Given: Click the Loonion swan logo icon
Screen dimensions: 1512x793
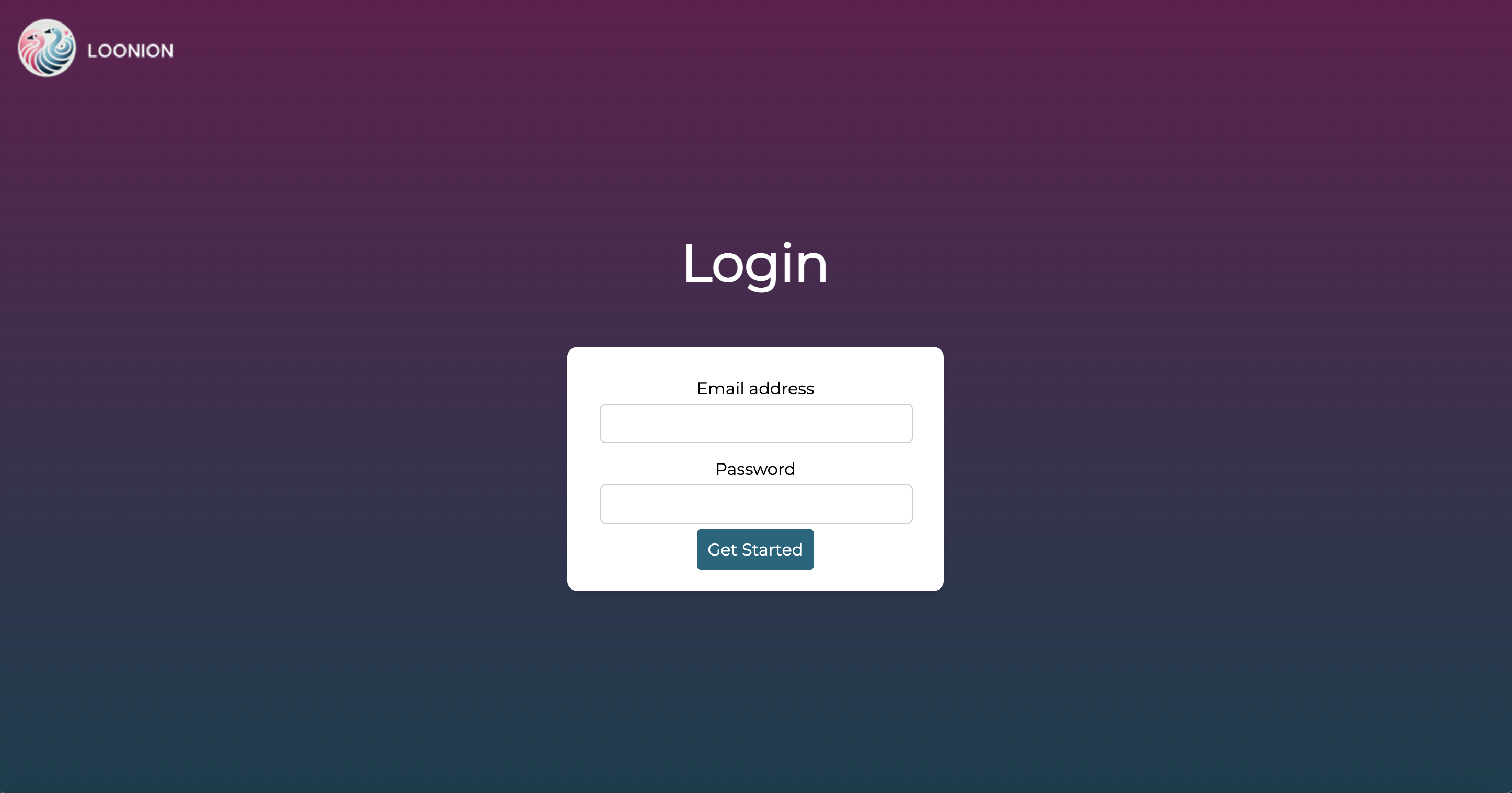Looking at the screenshot, I should 47,48.
